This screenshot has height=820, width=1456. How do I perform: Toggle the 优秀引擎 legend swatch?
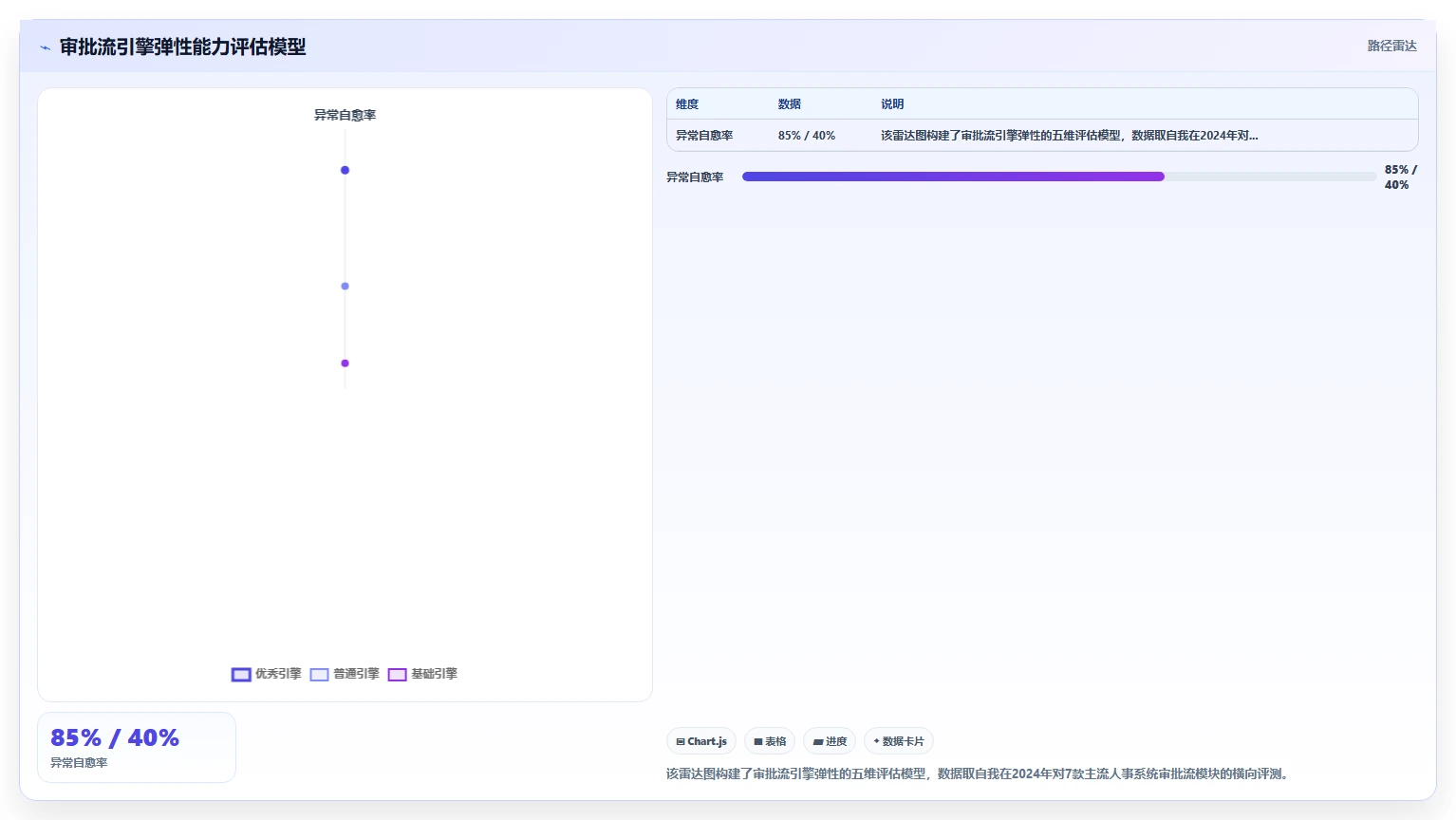[241, 675]
